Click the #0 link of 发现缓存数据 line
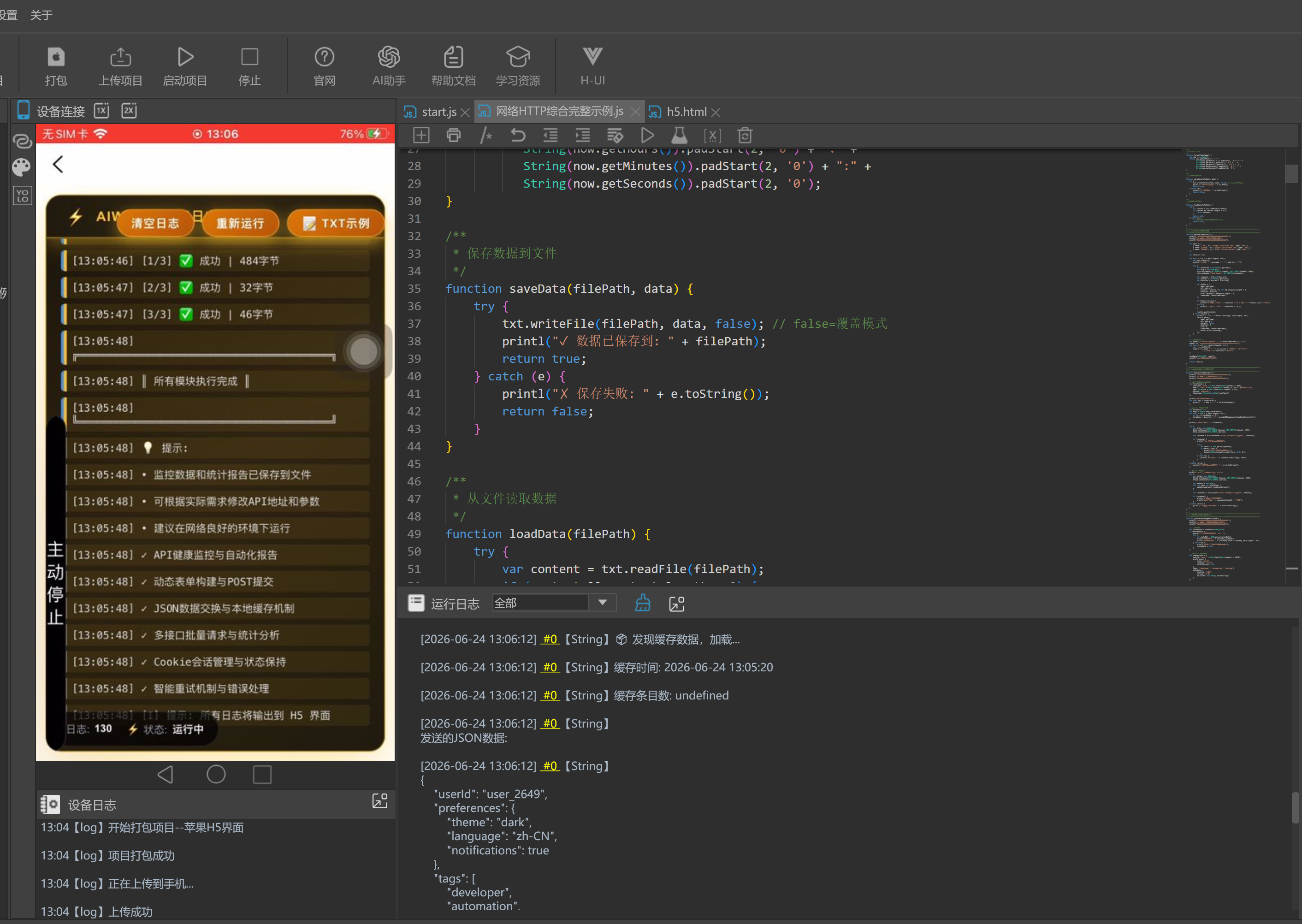 point(550,639)
